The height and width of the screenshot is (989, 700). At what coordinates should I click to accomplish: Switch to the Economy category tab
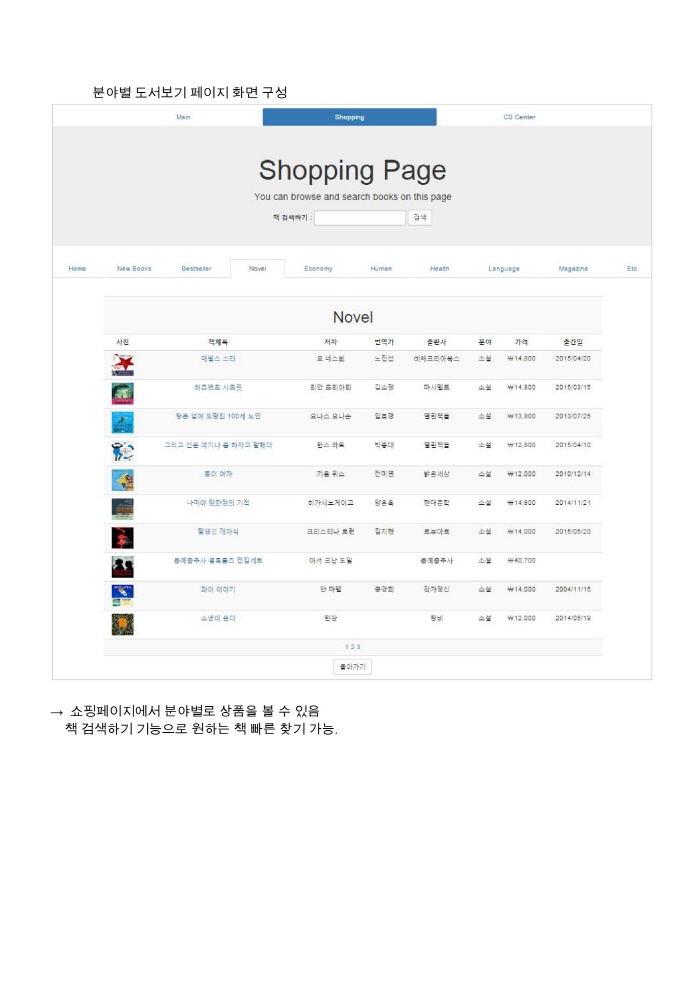pos(318,269)
